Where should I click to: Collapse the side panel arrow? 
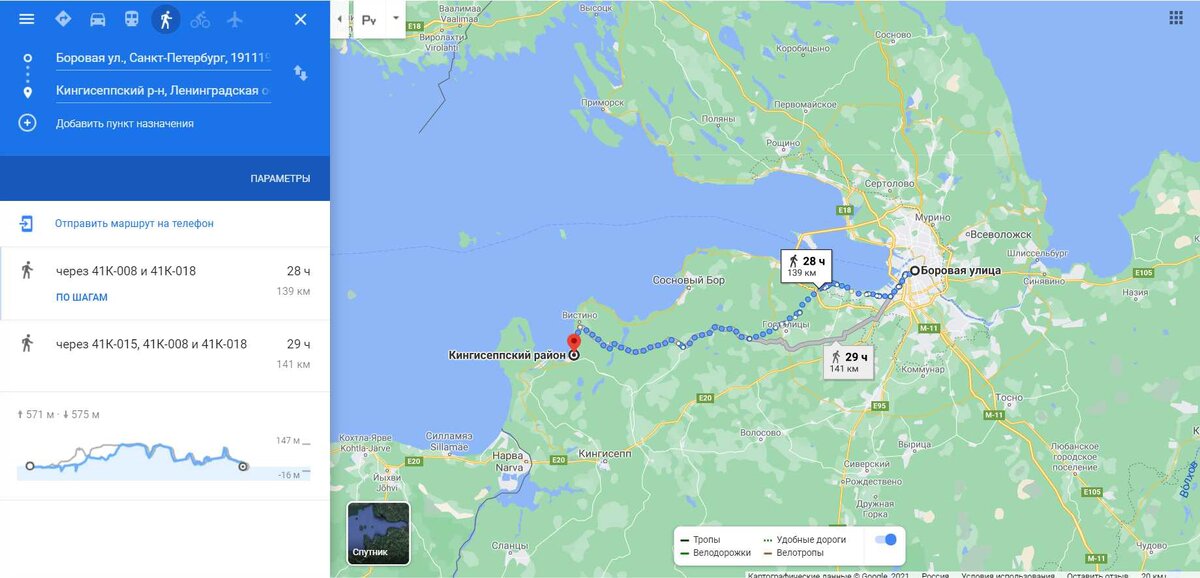[340, 19]
